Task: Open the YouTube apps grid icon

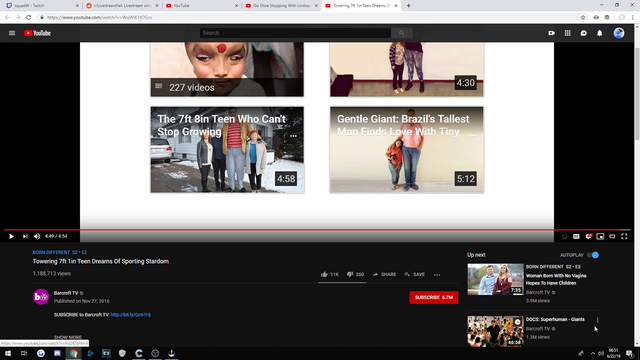Action: [x=567, y=33]
